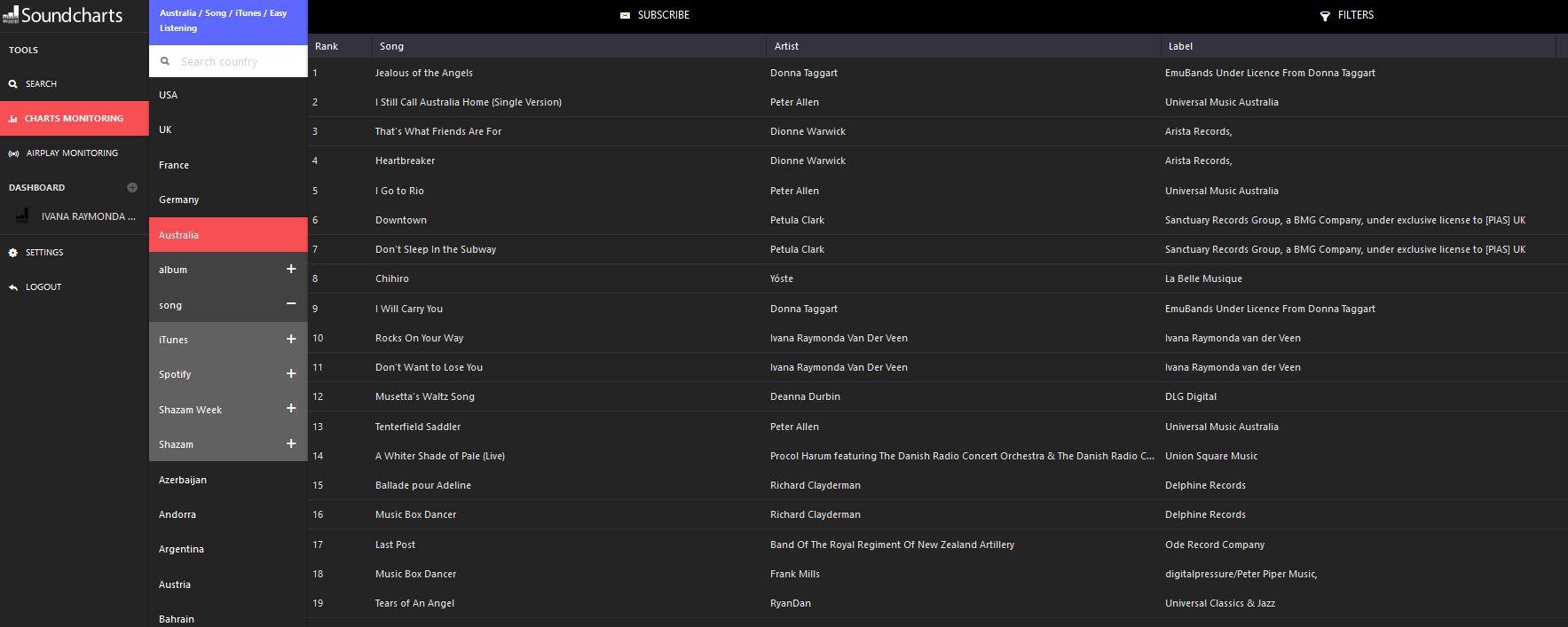Expand the Spotify charts plus sign
The height and width of the screenshot is (627, 1568).
(290, 373)
